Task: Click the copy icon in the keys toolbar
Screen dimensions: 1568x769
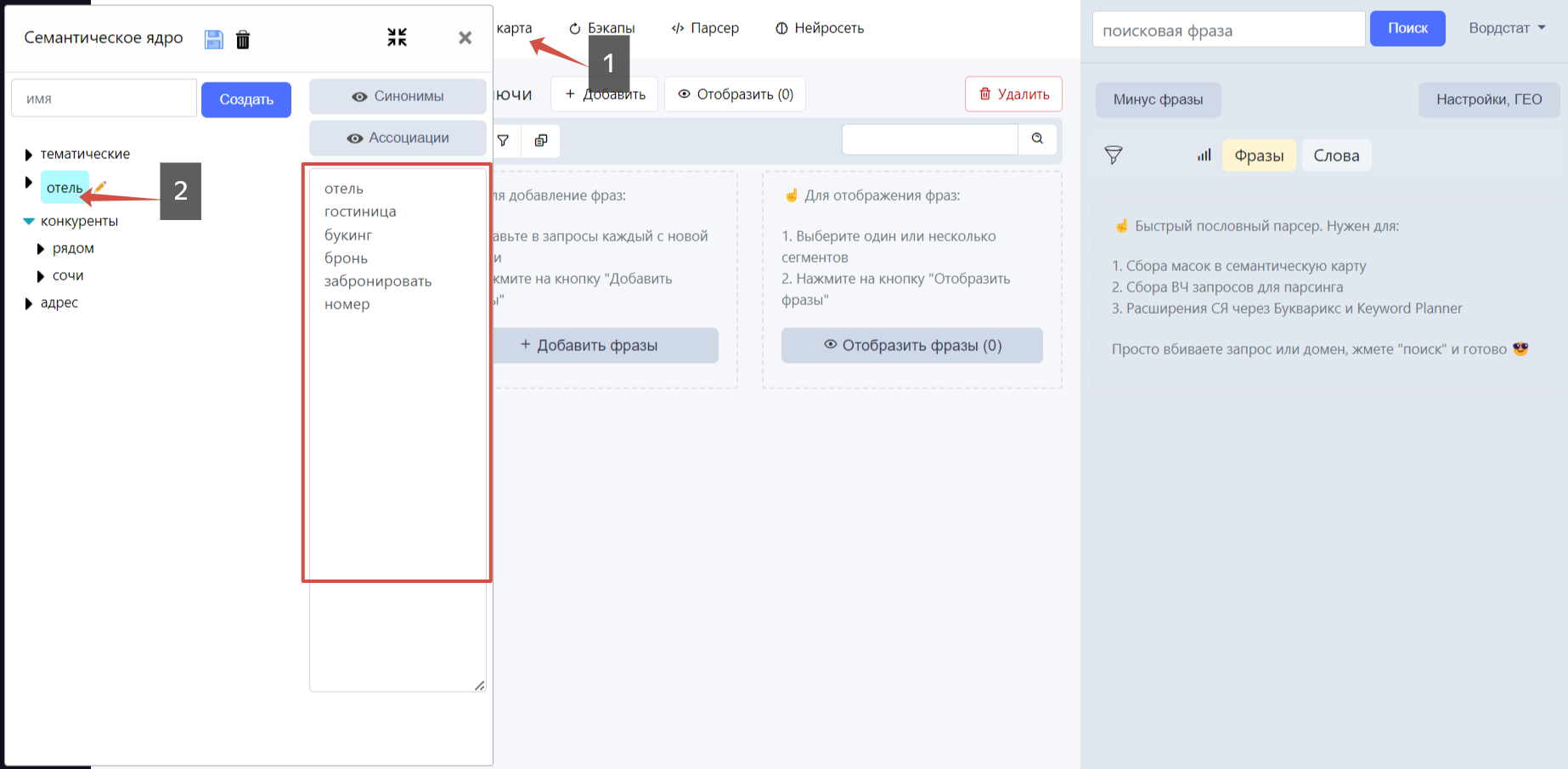Action: (541, 140)
